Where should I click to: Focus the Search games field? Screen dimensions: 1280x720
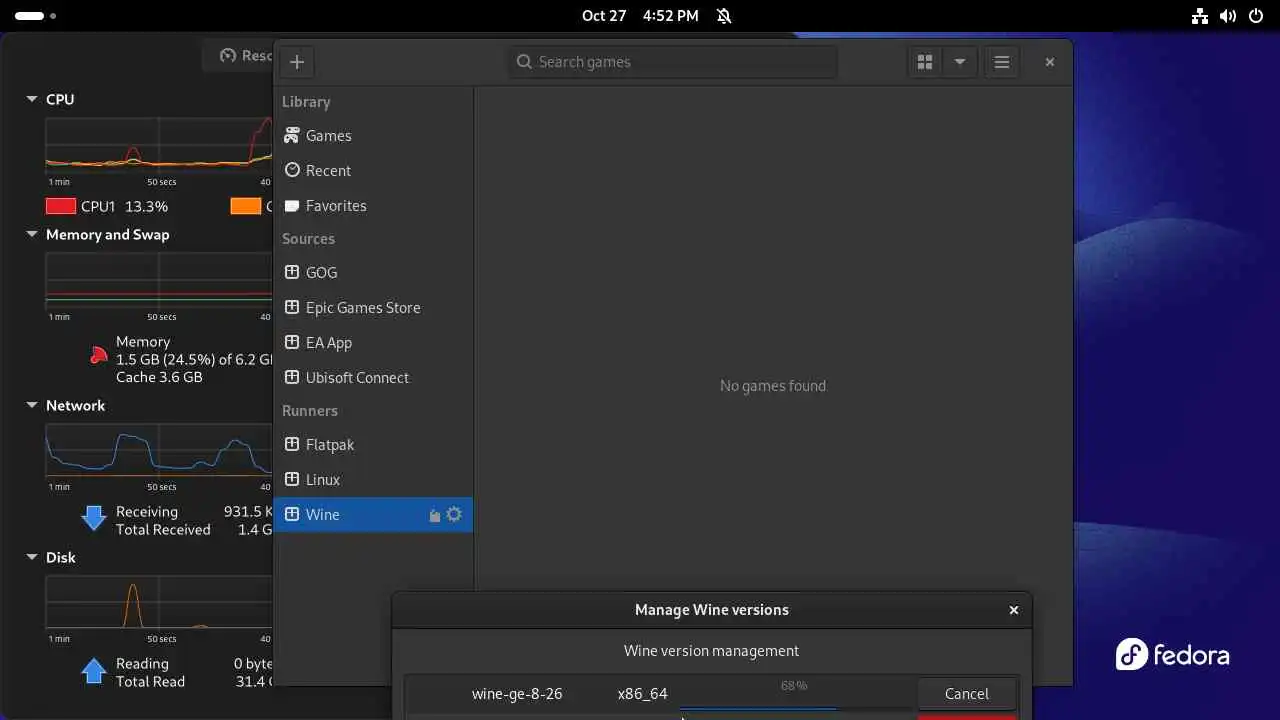[672, 62]
